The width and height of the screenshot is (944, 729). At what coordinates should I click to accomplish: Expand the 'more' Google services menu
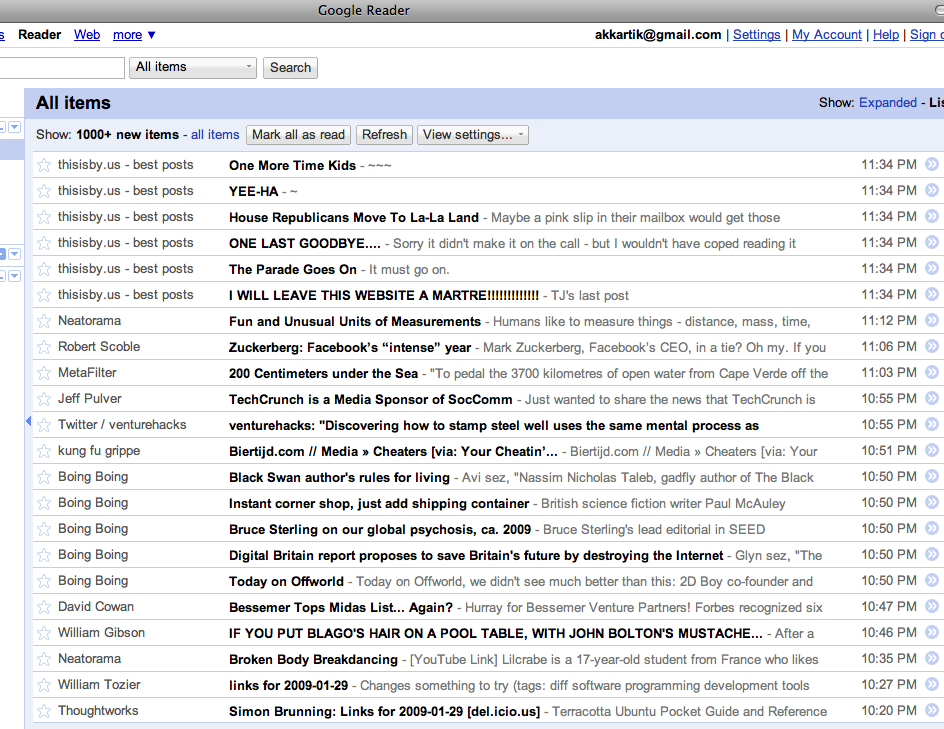point(134,35)
